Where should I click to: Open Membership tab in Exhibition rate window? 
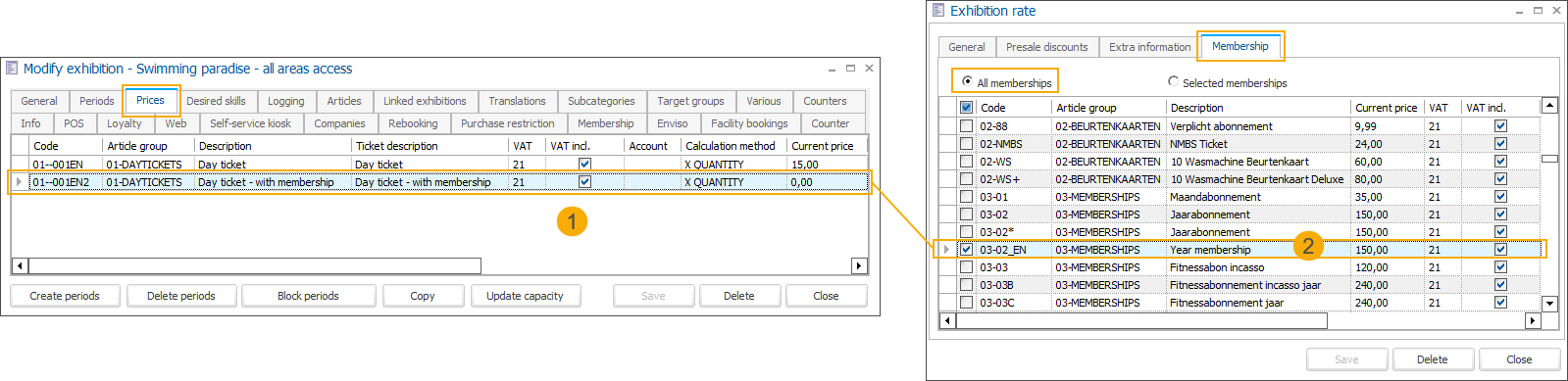[x=1240, y=46]
